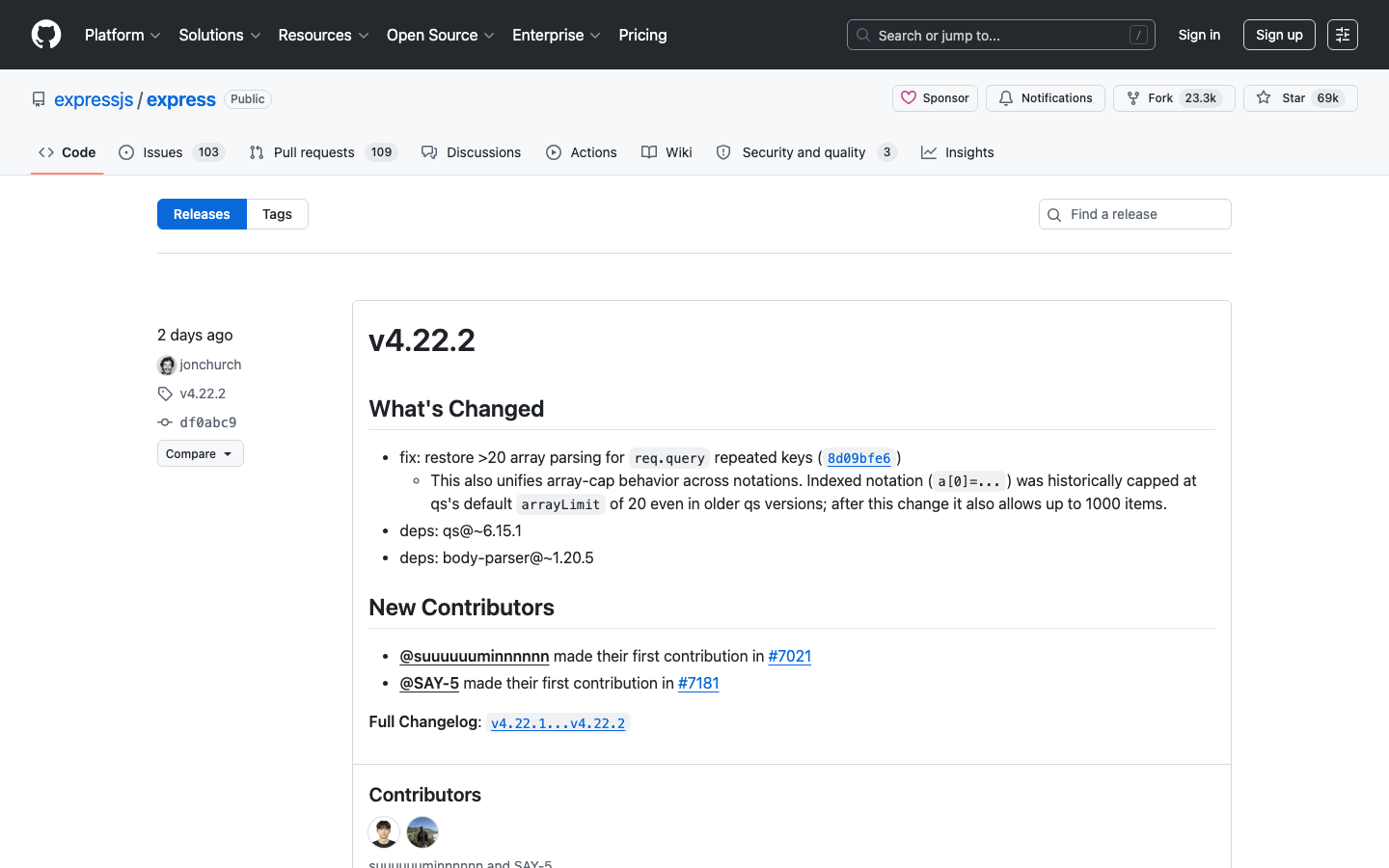Screen dimensions: 1389x868
Task: Expand the Open Source menu
Action: [x=441, y=35]
